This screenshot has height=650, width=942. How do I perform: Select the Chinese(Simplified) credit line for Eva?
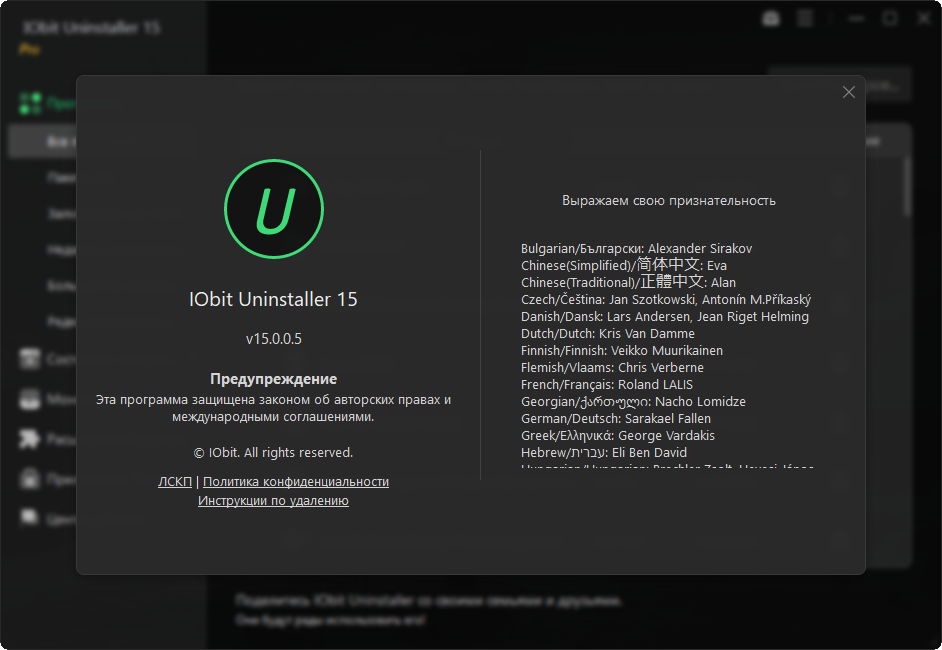tap(624, 265)
